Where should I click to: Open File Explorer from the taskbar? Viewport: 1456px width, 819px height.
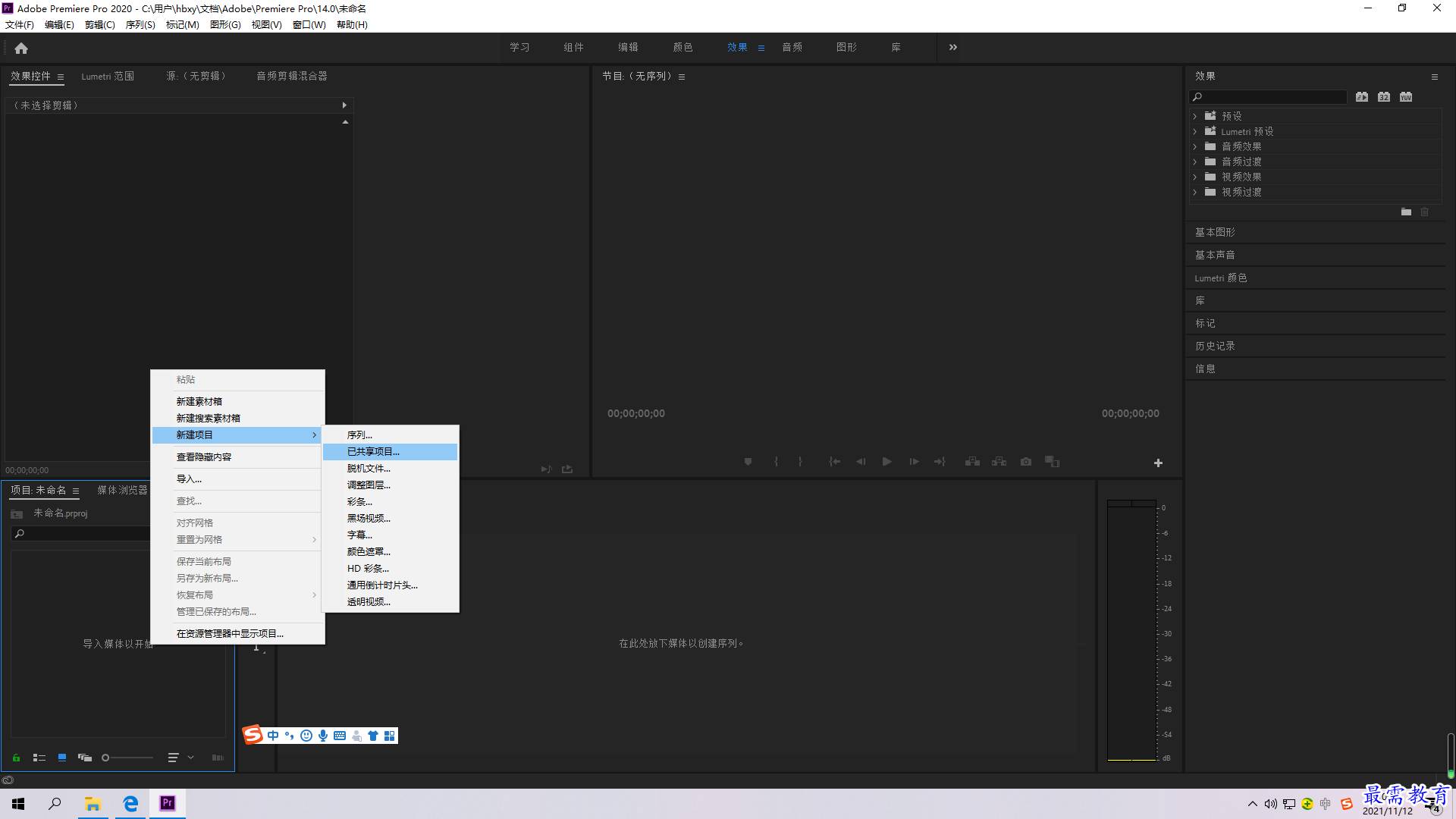click(x=93, y=804)
